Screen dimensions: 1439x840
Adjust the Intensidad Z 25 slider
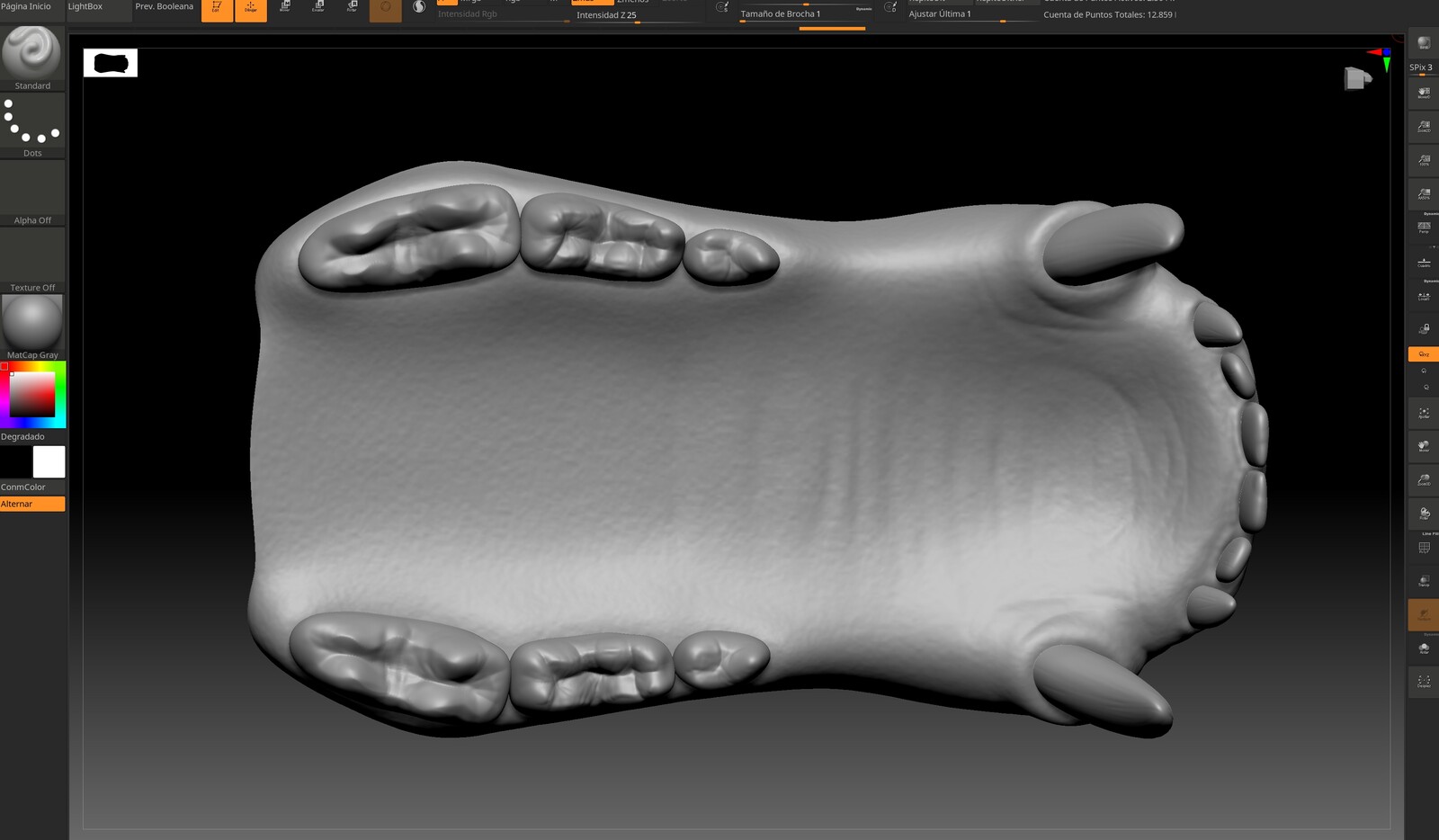click(x=637, y=15)
